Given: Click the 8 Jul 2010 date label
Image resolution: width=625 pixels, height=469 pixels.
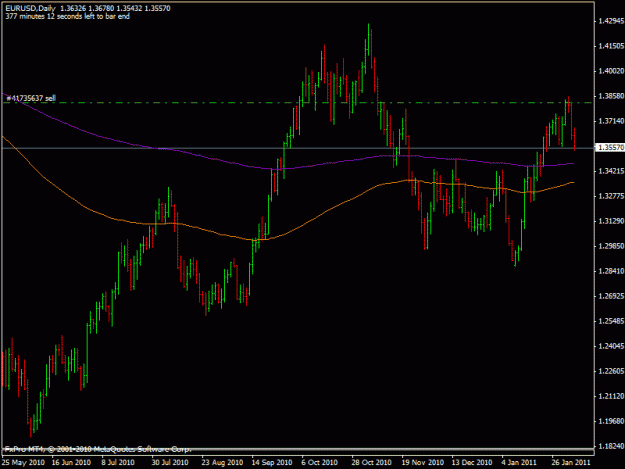Looking at the screenshot, I should tap(118, 463).
